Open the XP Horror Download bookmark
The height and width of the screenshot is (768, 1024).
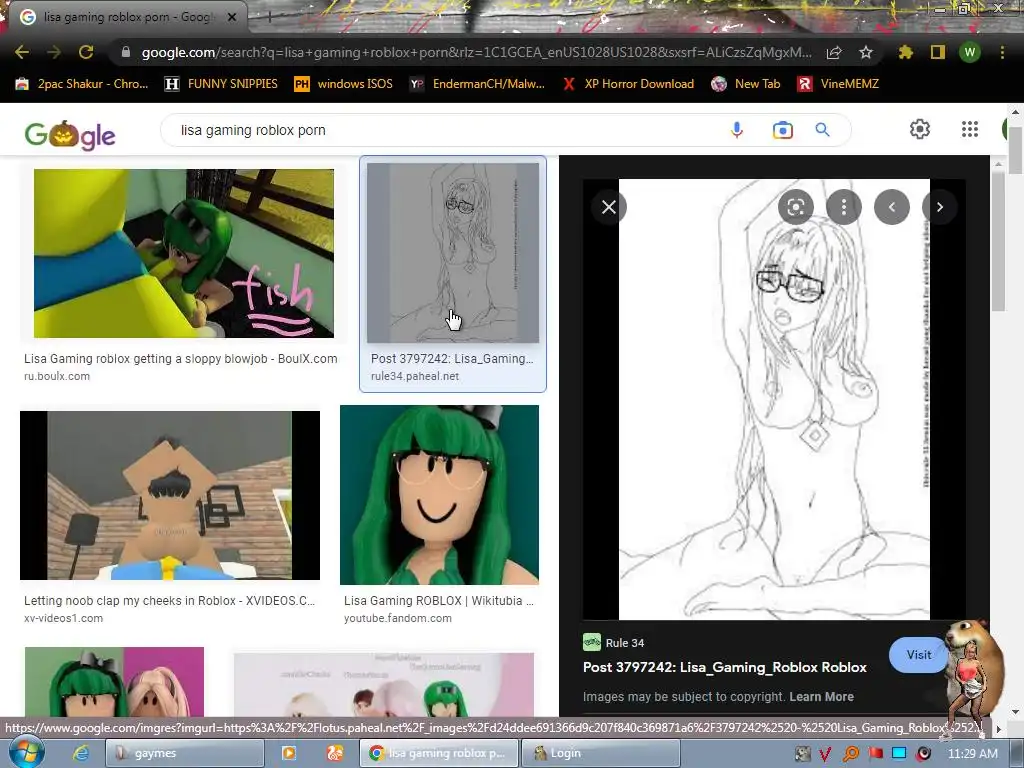[x=628, y=84]
